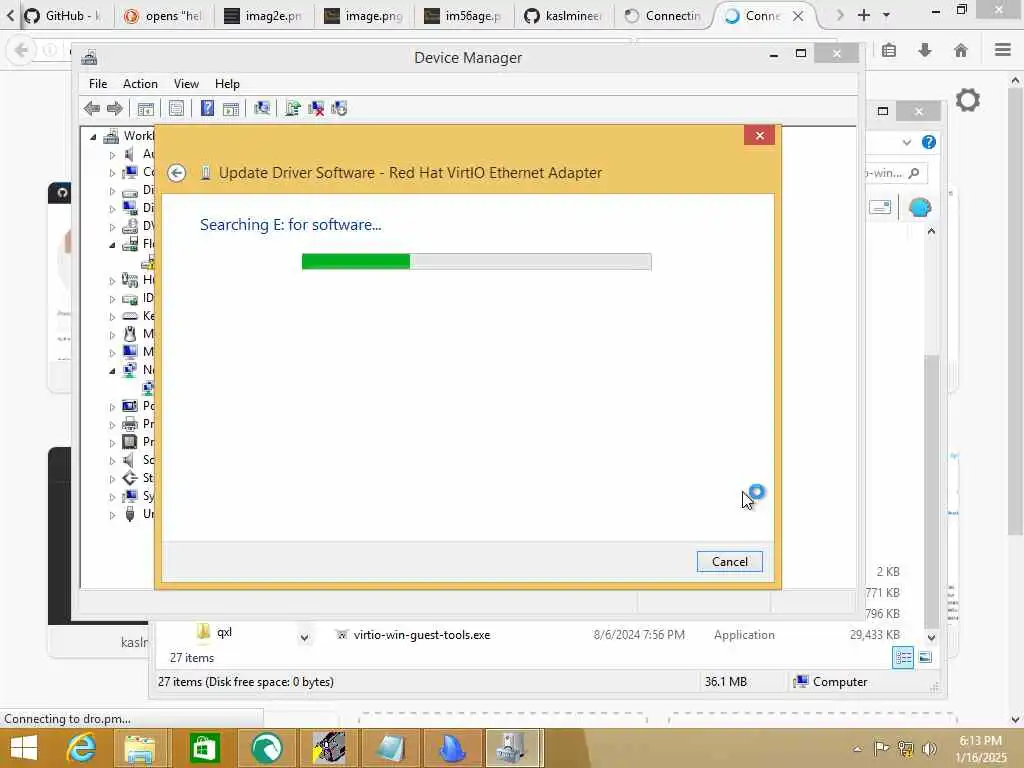Expand the Sound controllers category node
The height and width of the screenshot is (768, 1024).
coord(112,461)
